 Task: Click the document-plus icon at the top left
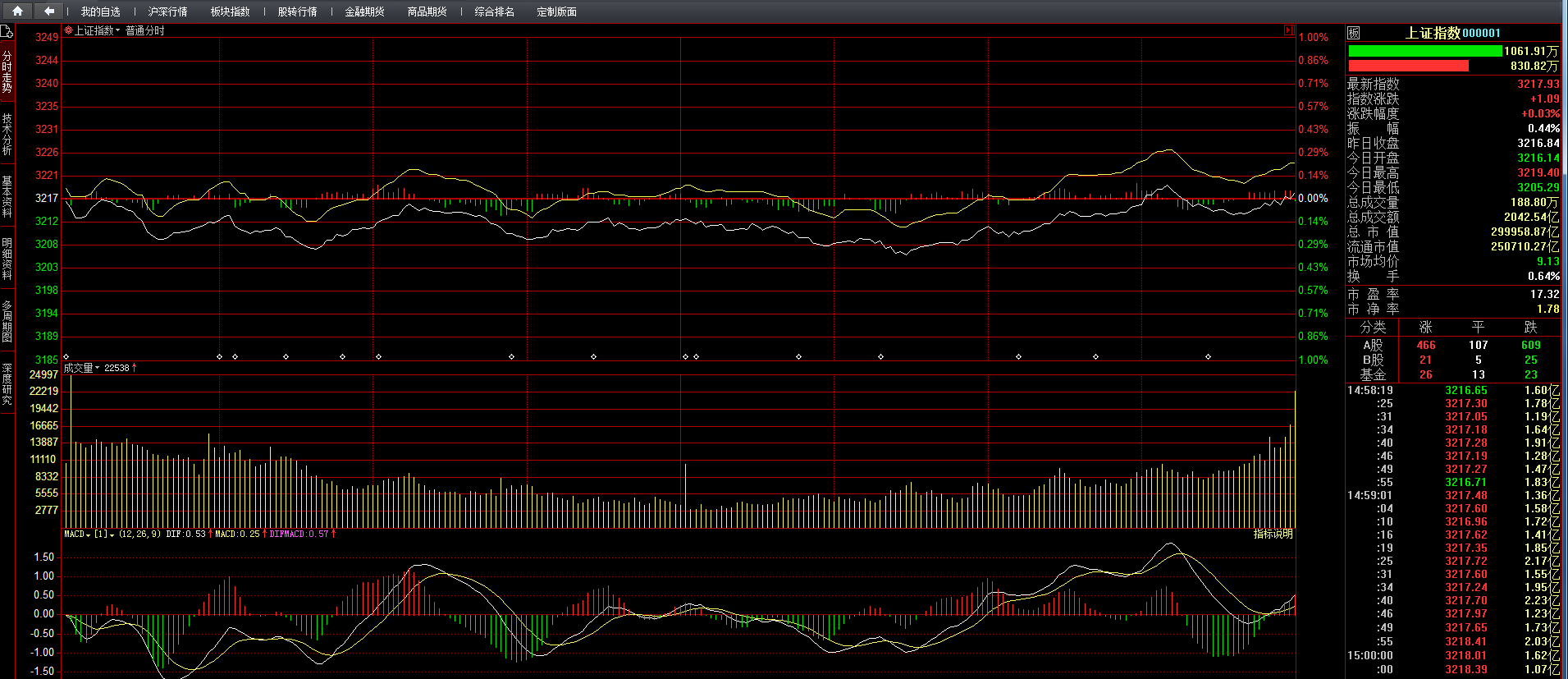tap(7, 32)
